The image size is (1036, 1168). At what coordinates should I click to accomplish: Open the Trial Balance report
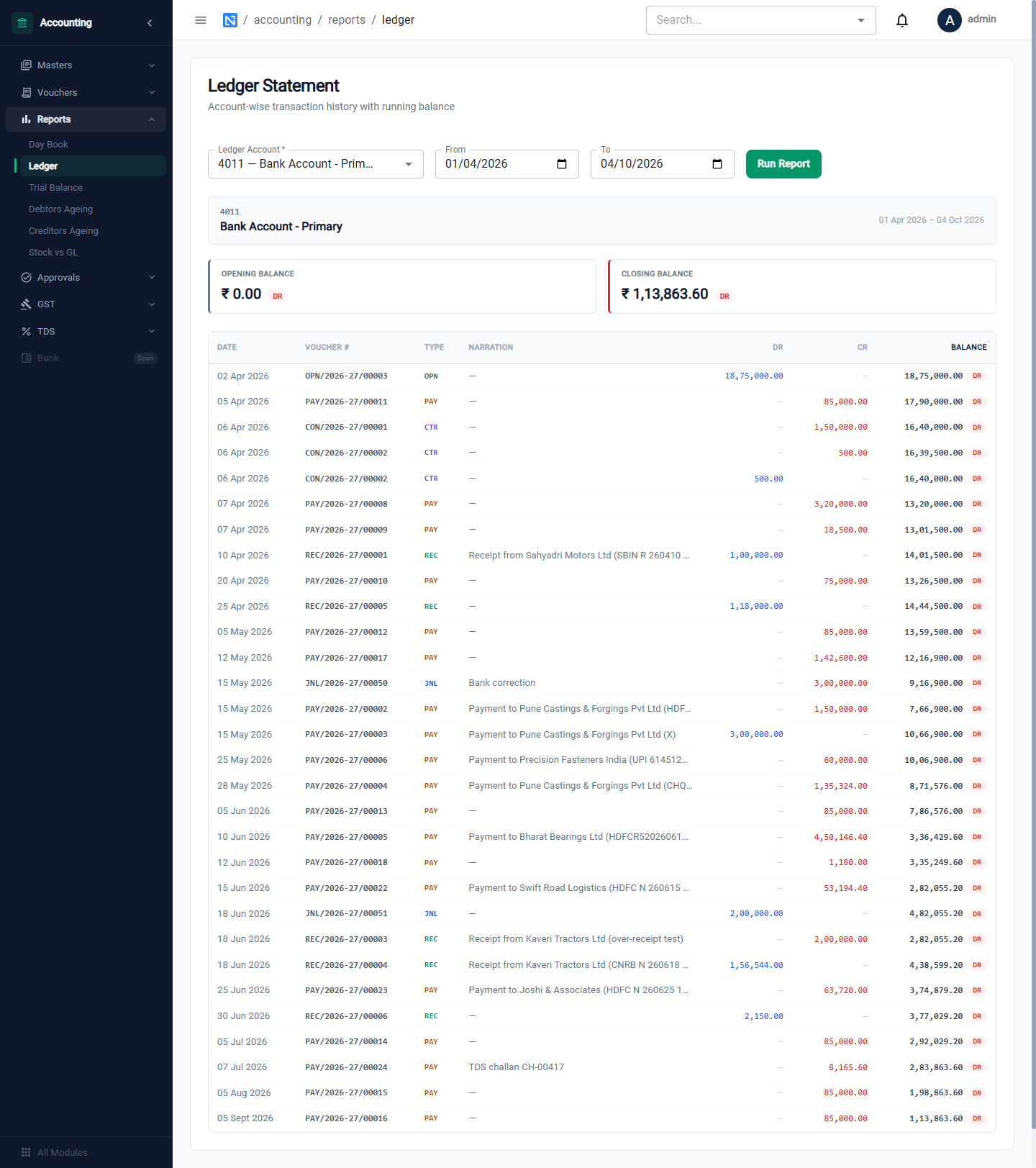click(55, 188)
